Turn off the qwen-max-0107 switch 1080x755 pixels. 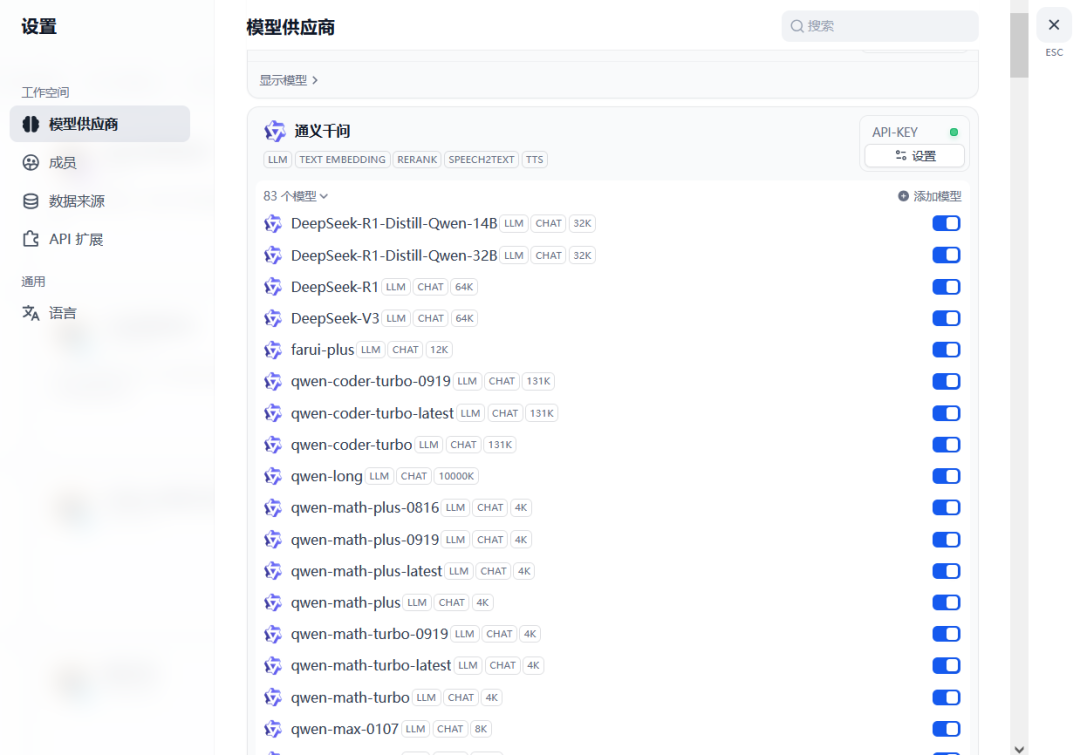(946, 729)
